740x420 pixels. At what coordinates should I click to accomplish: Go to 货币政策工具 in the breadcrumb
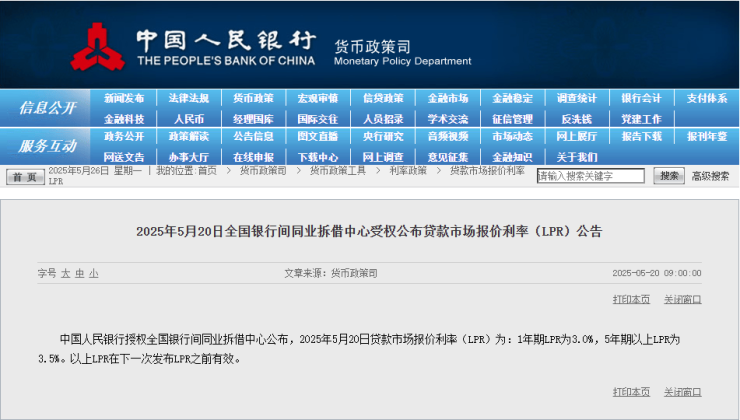338,171
